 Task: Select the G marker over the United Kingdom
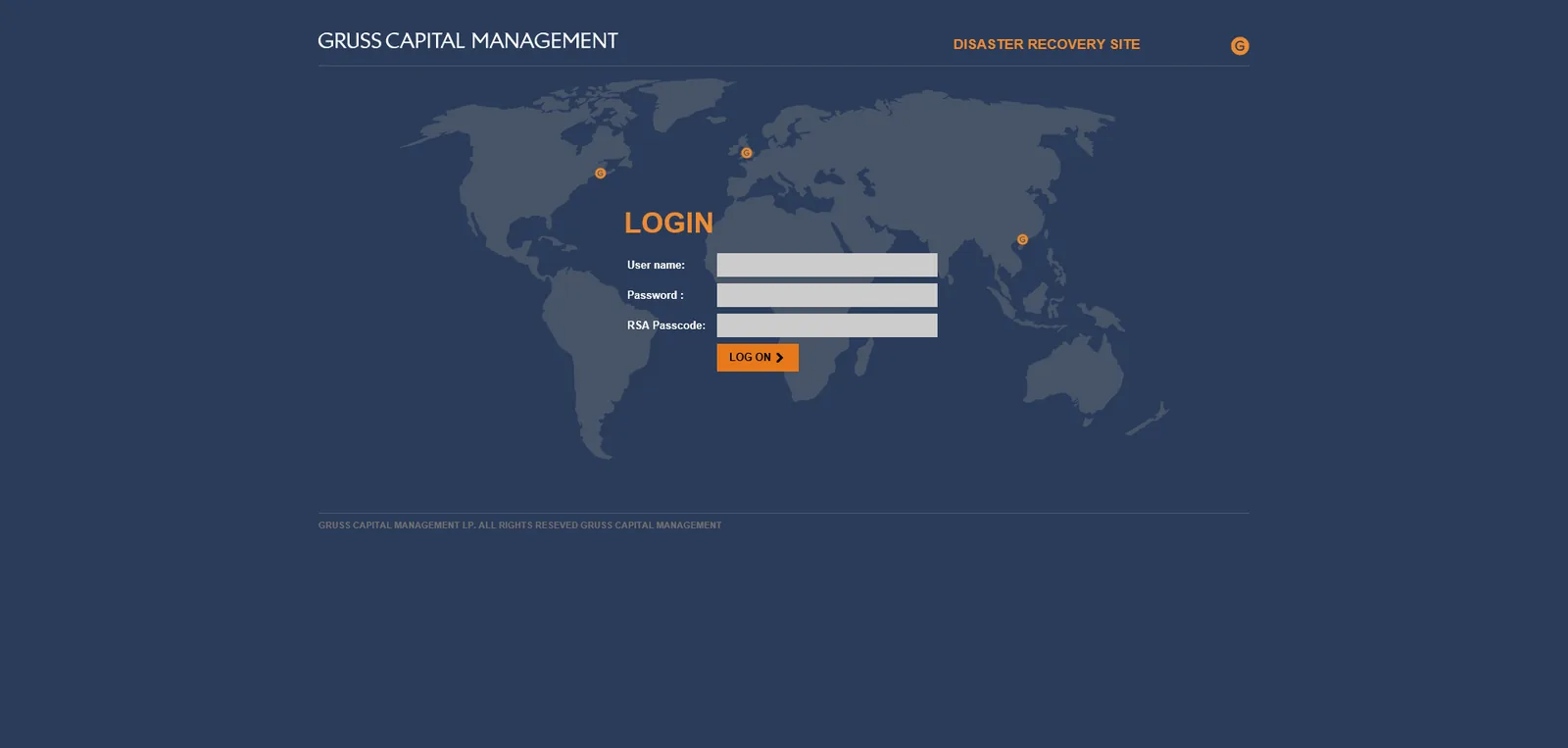coord(747,153)
